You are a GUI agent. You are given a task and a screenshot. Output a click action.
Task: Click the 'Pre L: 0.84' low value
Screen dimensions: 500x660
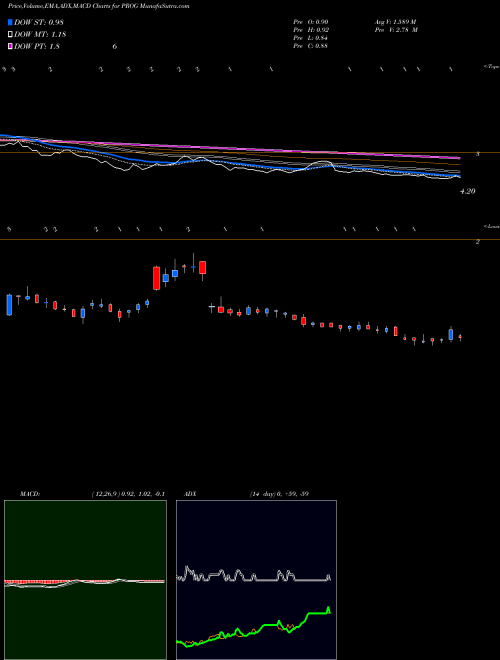[311, 38]
